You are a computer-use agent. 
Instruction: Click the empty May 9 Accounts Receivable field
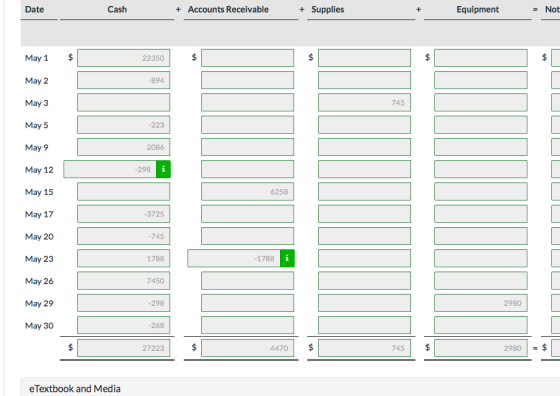point(248,147)
